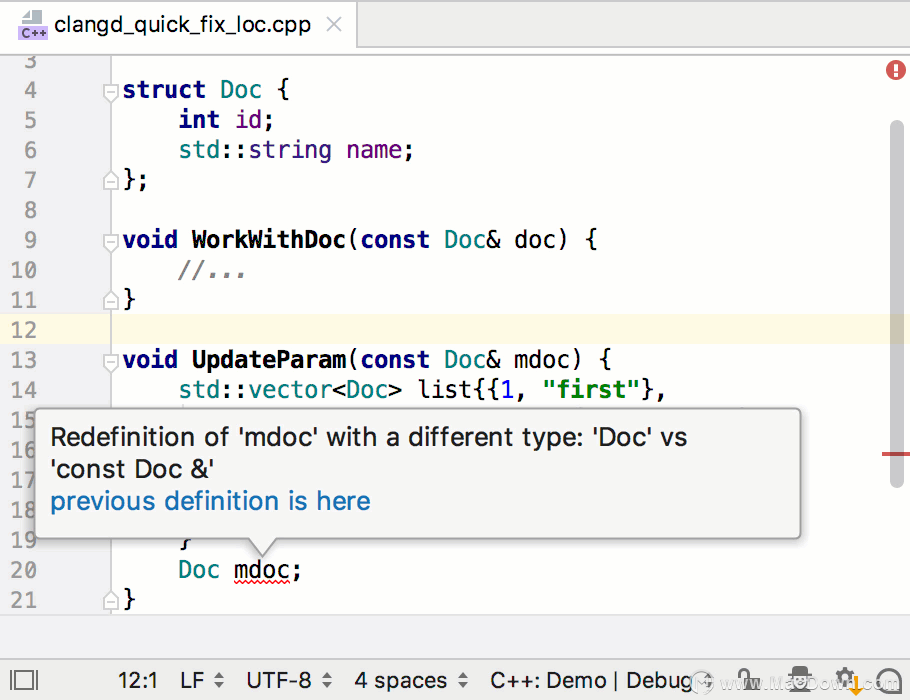Open the LF line separator dropdown
This screenshot has height=700, width=910.
point(202,680)
